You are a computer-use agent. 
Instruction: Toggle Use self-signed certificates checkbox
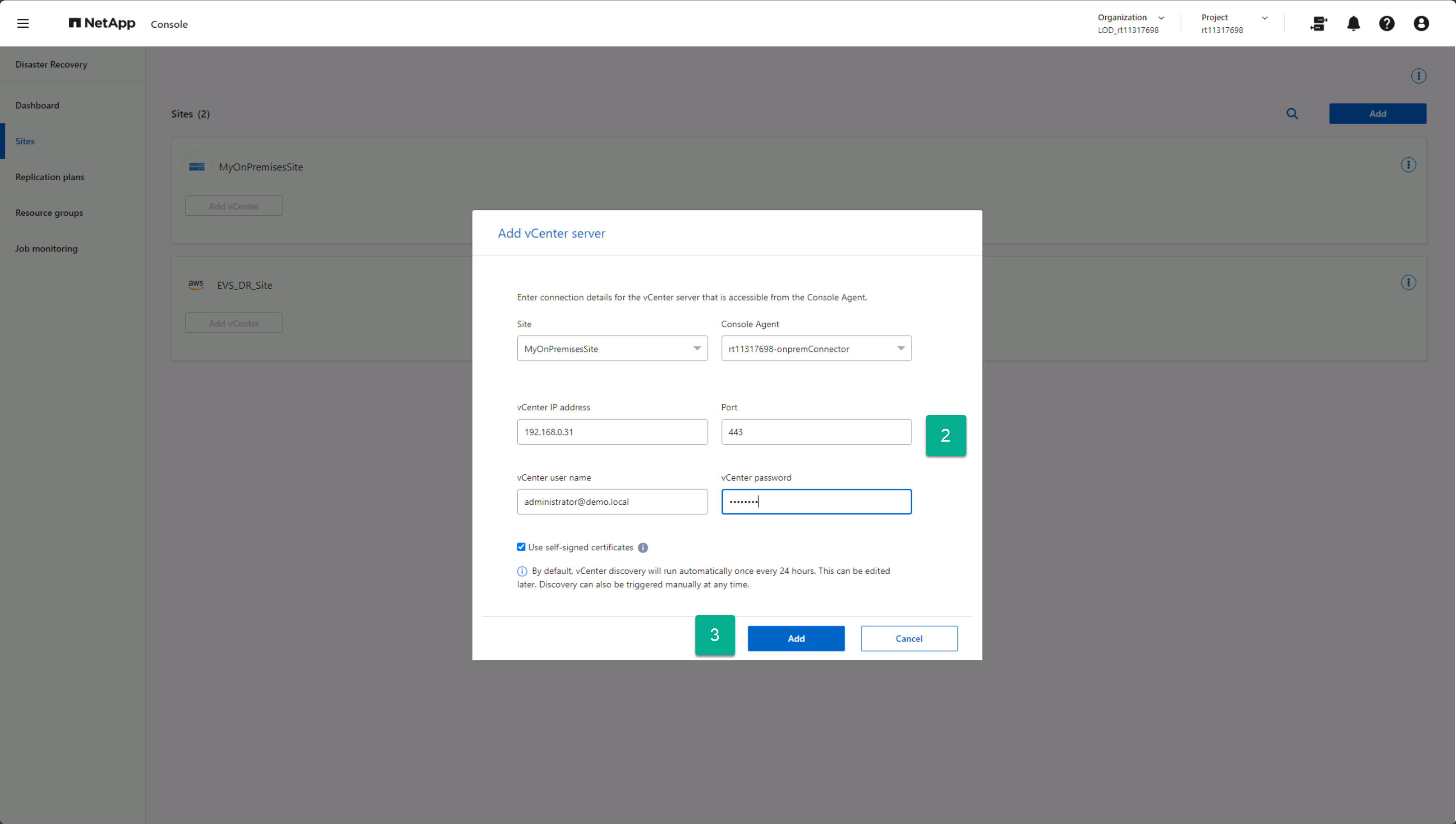point(521,546)
